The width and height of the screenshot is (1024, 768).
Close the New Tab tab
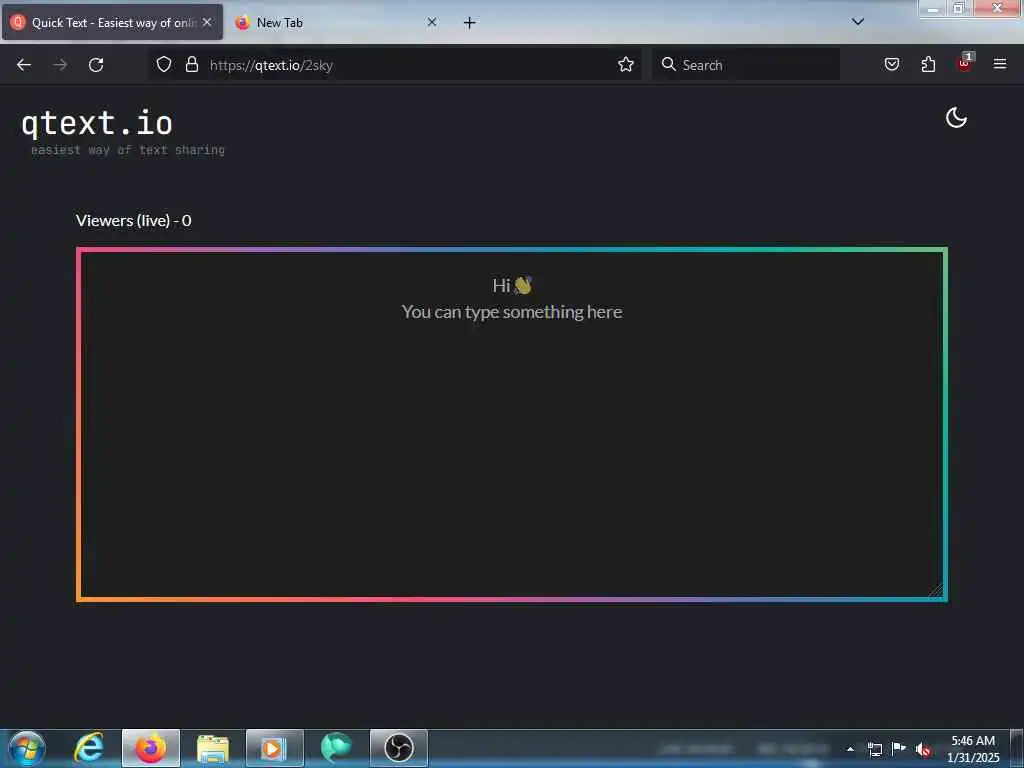click(x=432, y=22)
